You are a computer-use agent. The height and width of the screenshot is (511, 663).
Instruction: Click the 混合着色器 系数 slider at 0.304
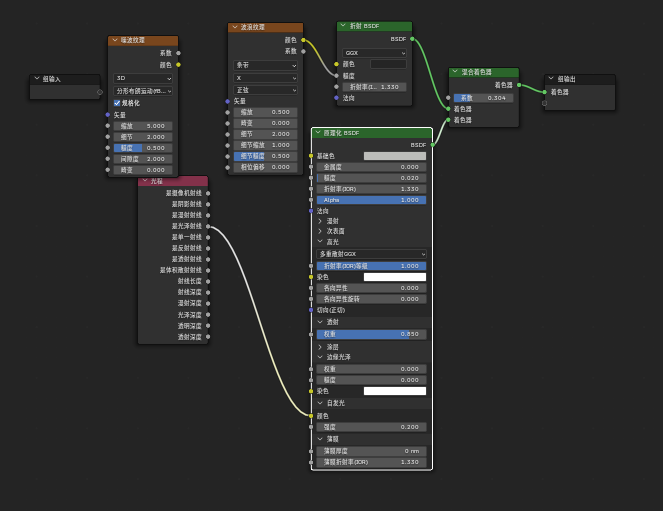pos(483,98)
